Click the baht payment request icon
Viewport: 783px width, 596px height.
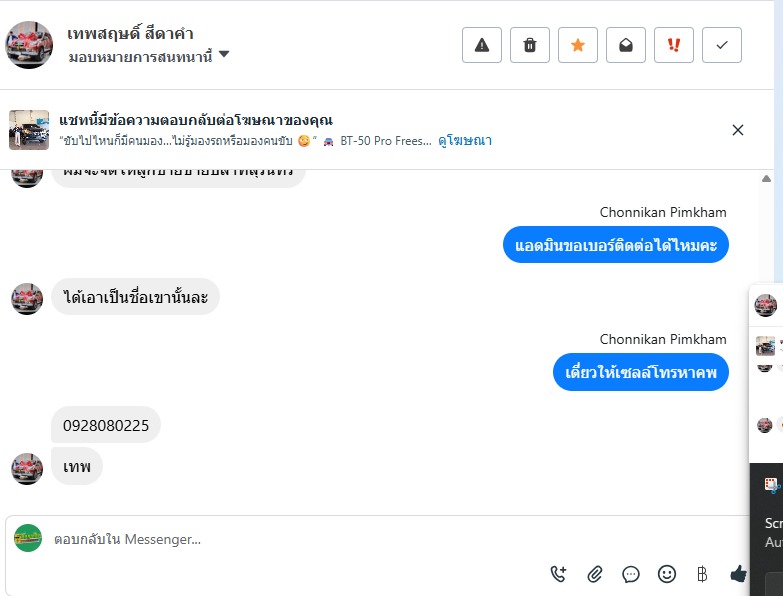click(702, 574)
